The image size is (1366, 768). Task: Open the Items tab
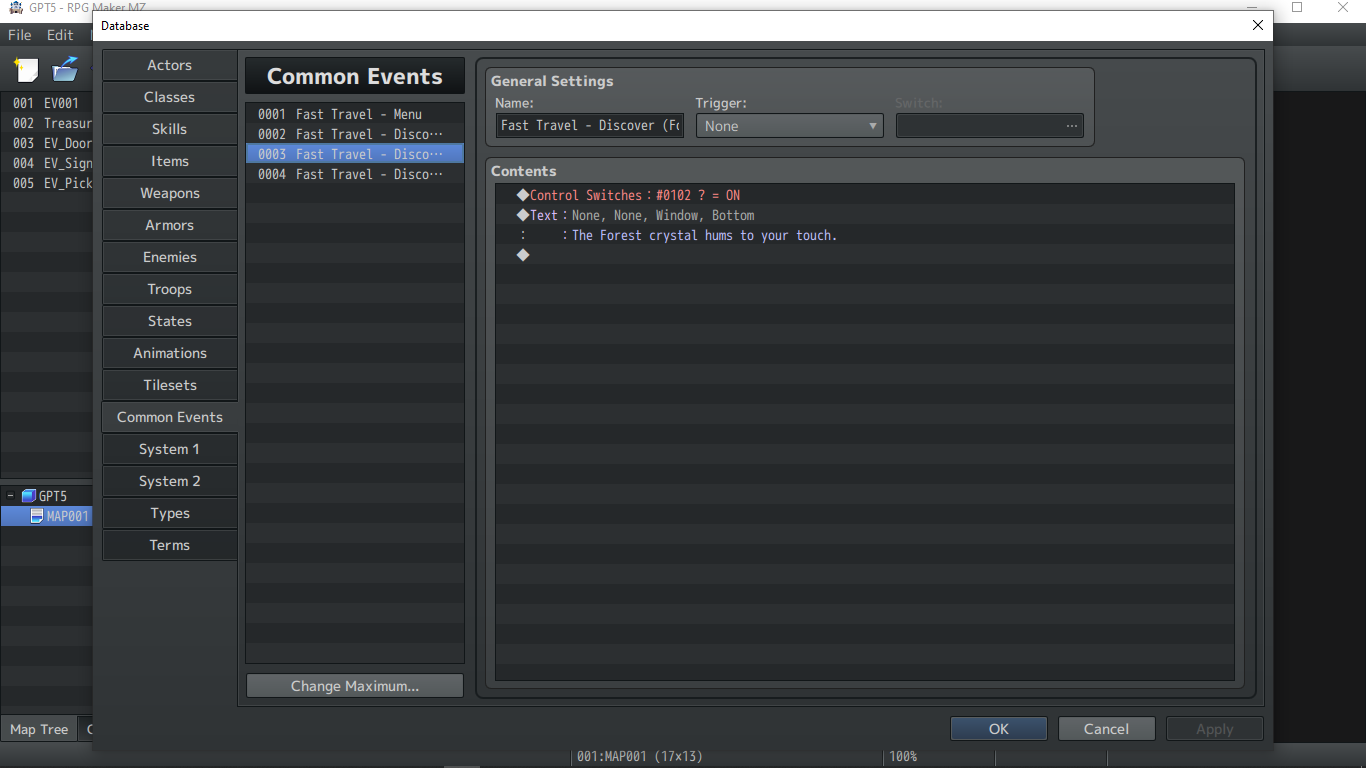tap(170, 161)
